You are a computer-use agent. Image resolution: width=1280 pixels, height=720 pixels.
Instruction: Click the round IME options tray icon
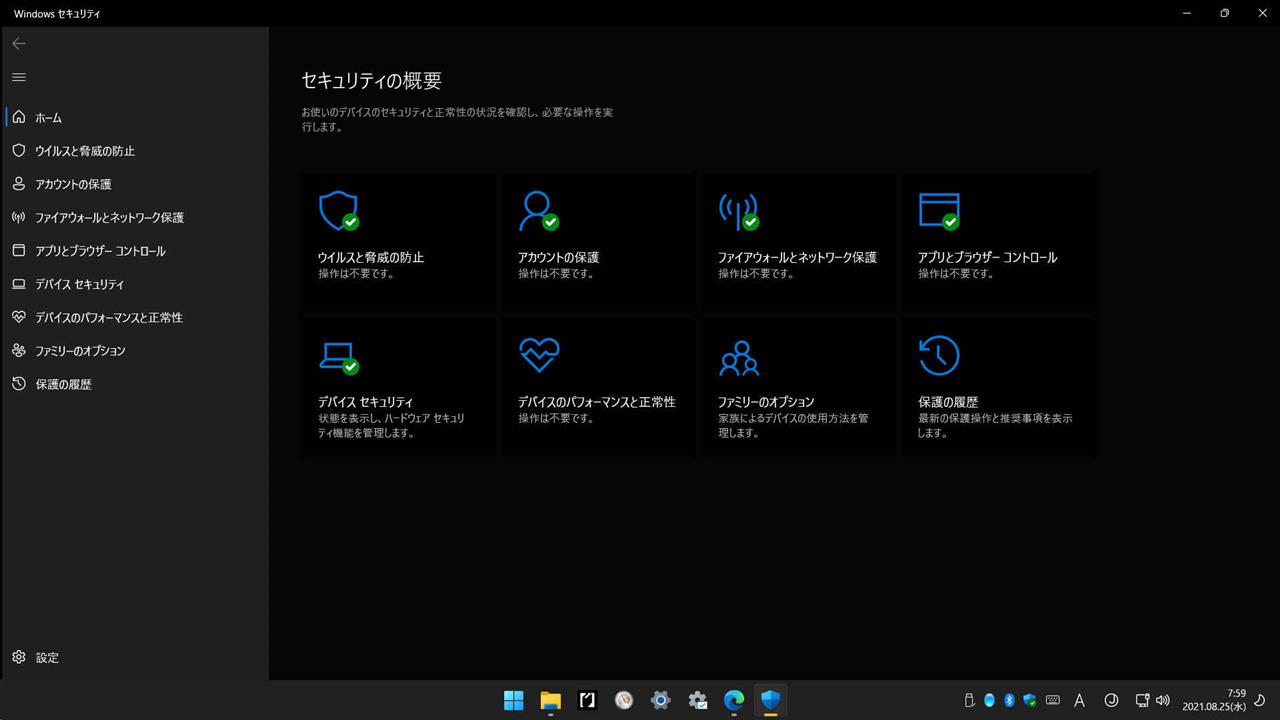tap(1111, 700)
